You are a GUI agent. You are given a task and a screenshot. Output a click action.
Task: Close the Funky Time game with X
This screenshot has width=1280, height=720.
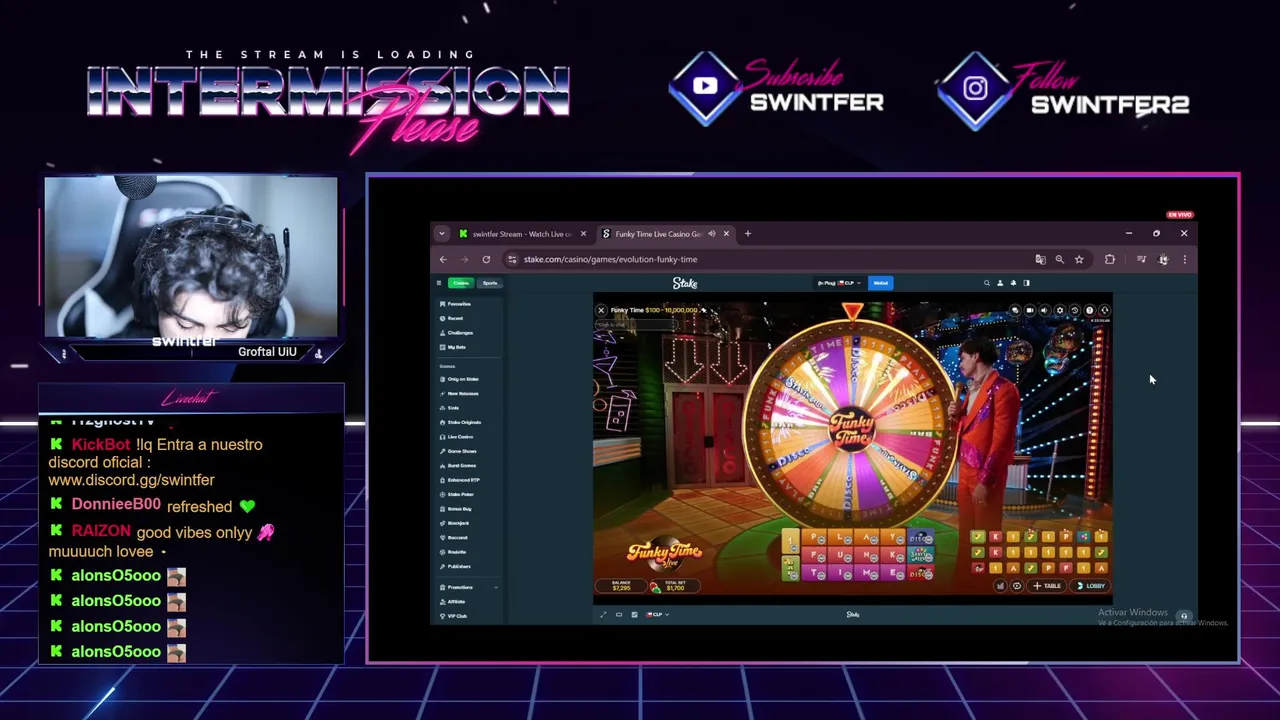tap(601, 310)
